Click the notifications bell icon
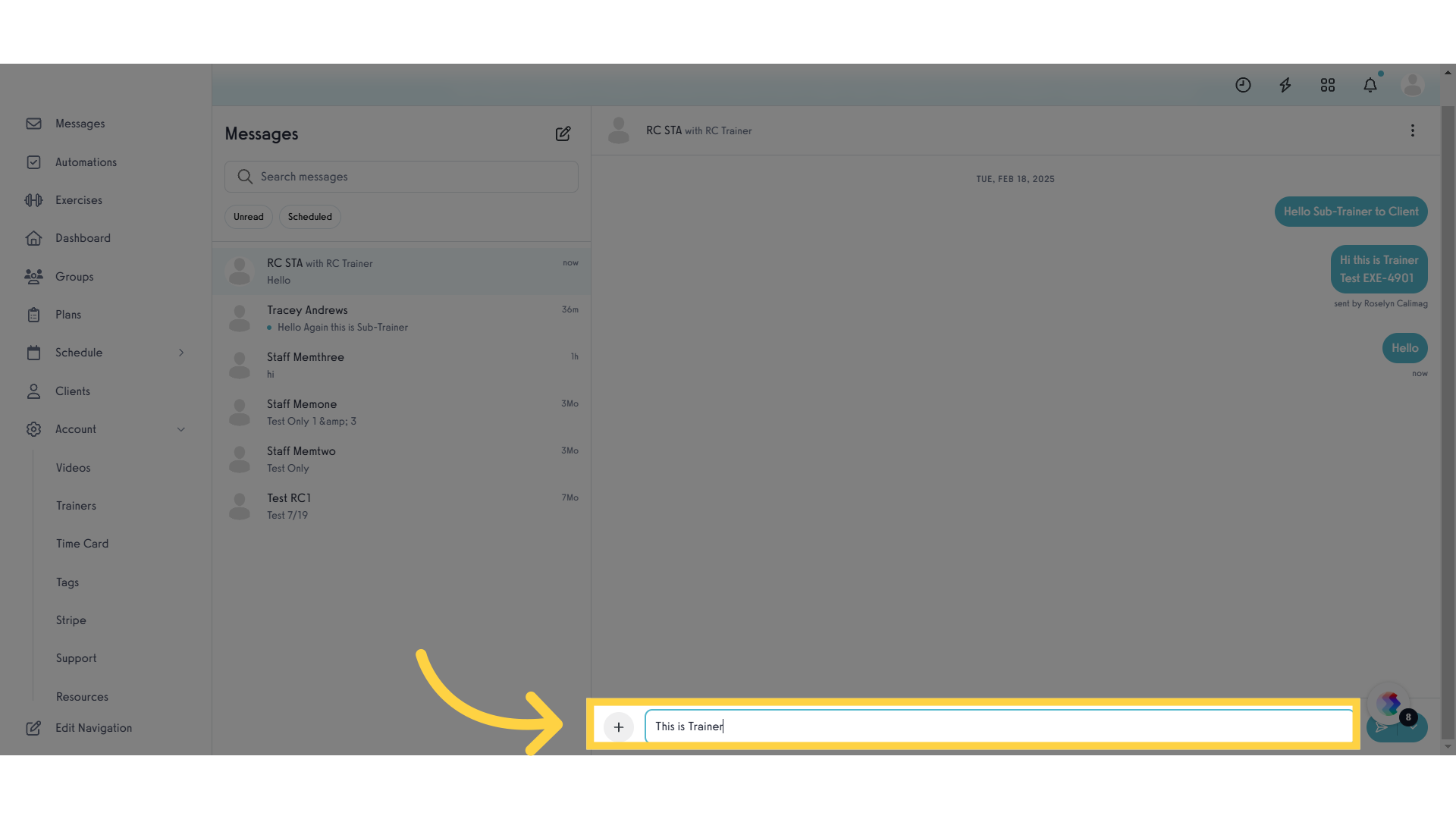Image resolution: width=1456 pixels, height=819 pixels. click(x=1370, y=85)
